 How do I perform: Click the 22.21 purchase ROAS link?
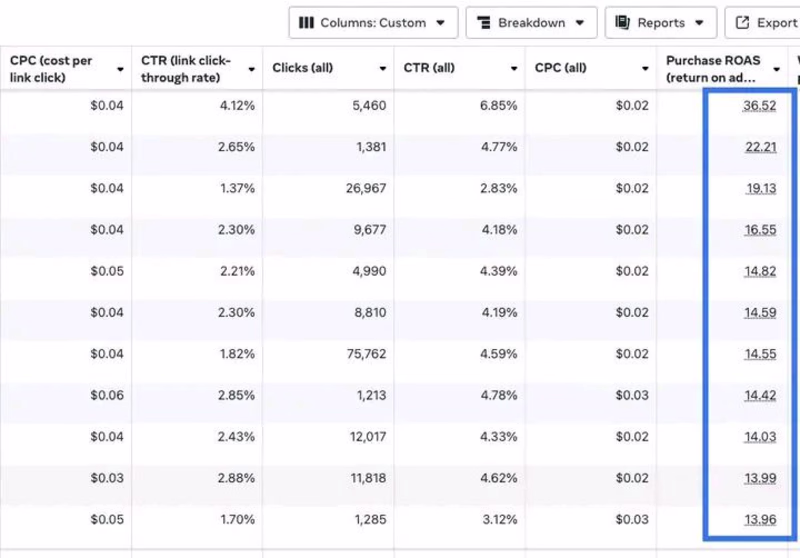(x=760, y=147)
